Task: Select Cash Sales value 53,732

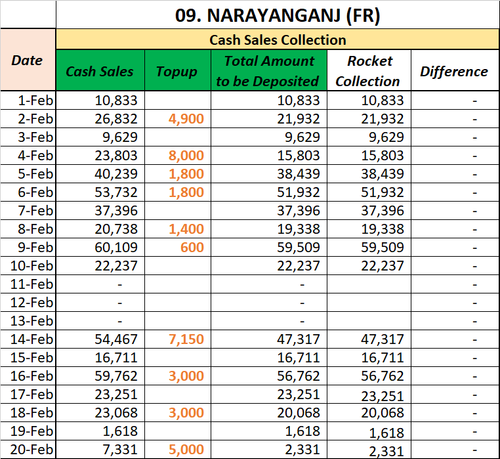Action: (100, 192)
